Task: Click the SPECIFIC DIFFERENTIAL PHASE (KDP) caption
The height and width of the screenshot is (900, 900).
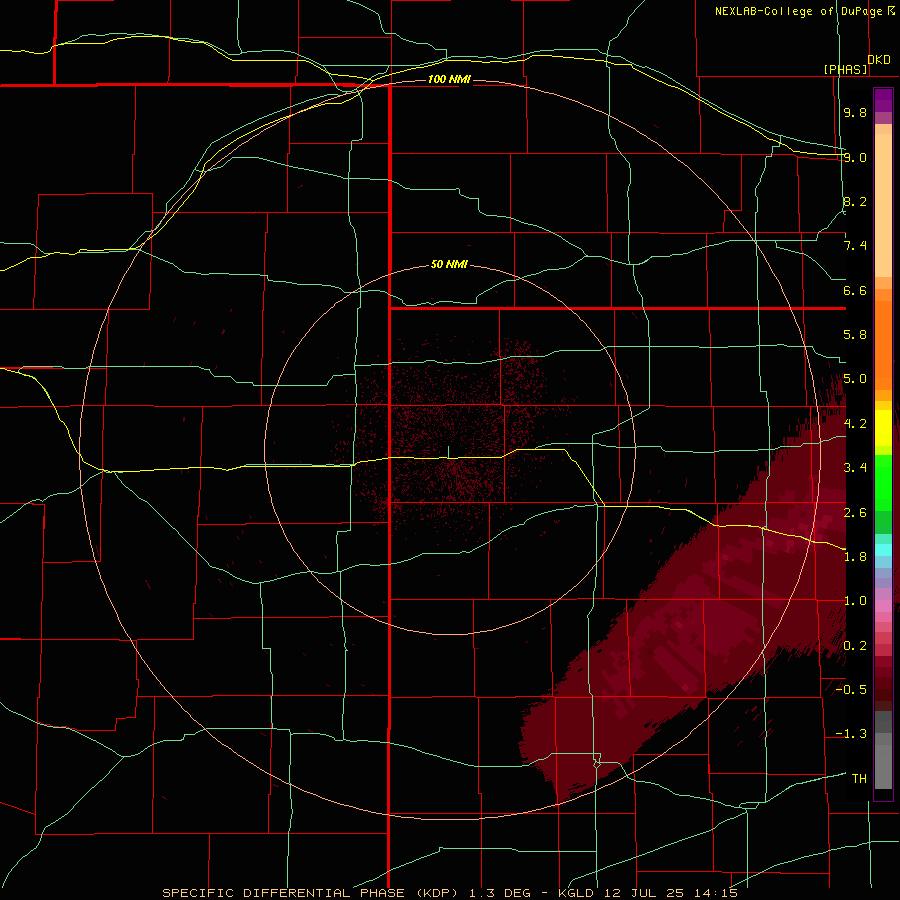Action: point(312,893)
